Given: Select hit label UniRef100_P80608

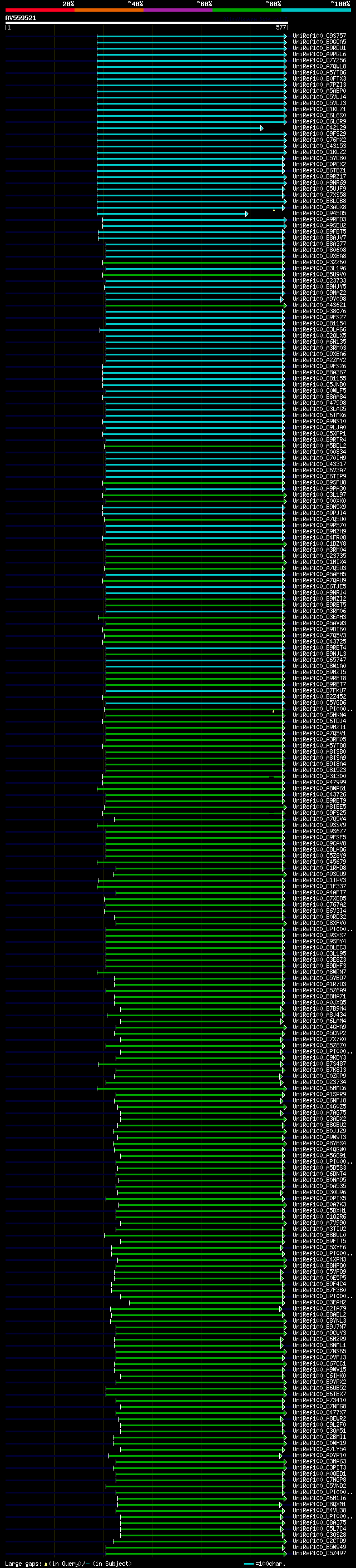Looking at the screenshot, I should tap(319, 250).
